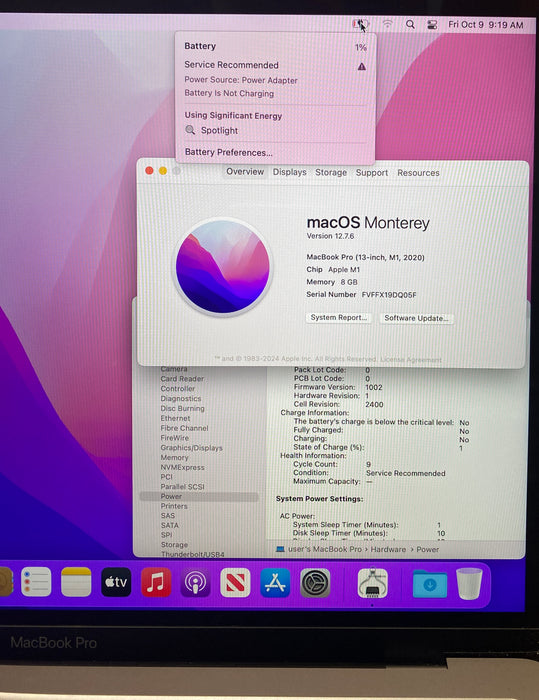Open Apple TV from the Dock
This screenshot has width=539, height=700.
116,582
